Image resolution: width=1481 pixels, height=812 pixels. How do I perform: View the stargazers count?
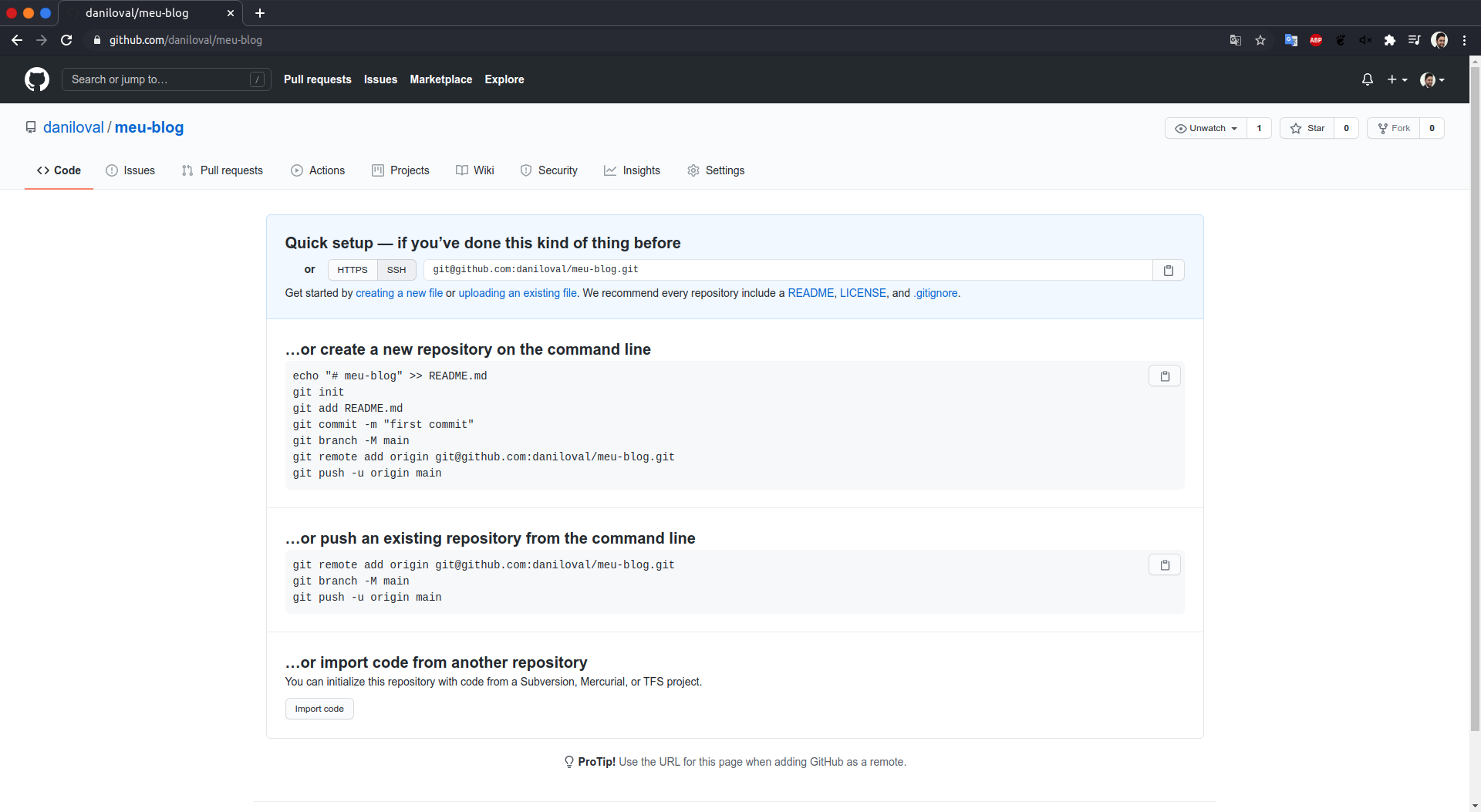pos(1346,128)
